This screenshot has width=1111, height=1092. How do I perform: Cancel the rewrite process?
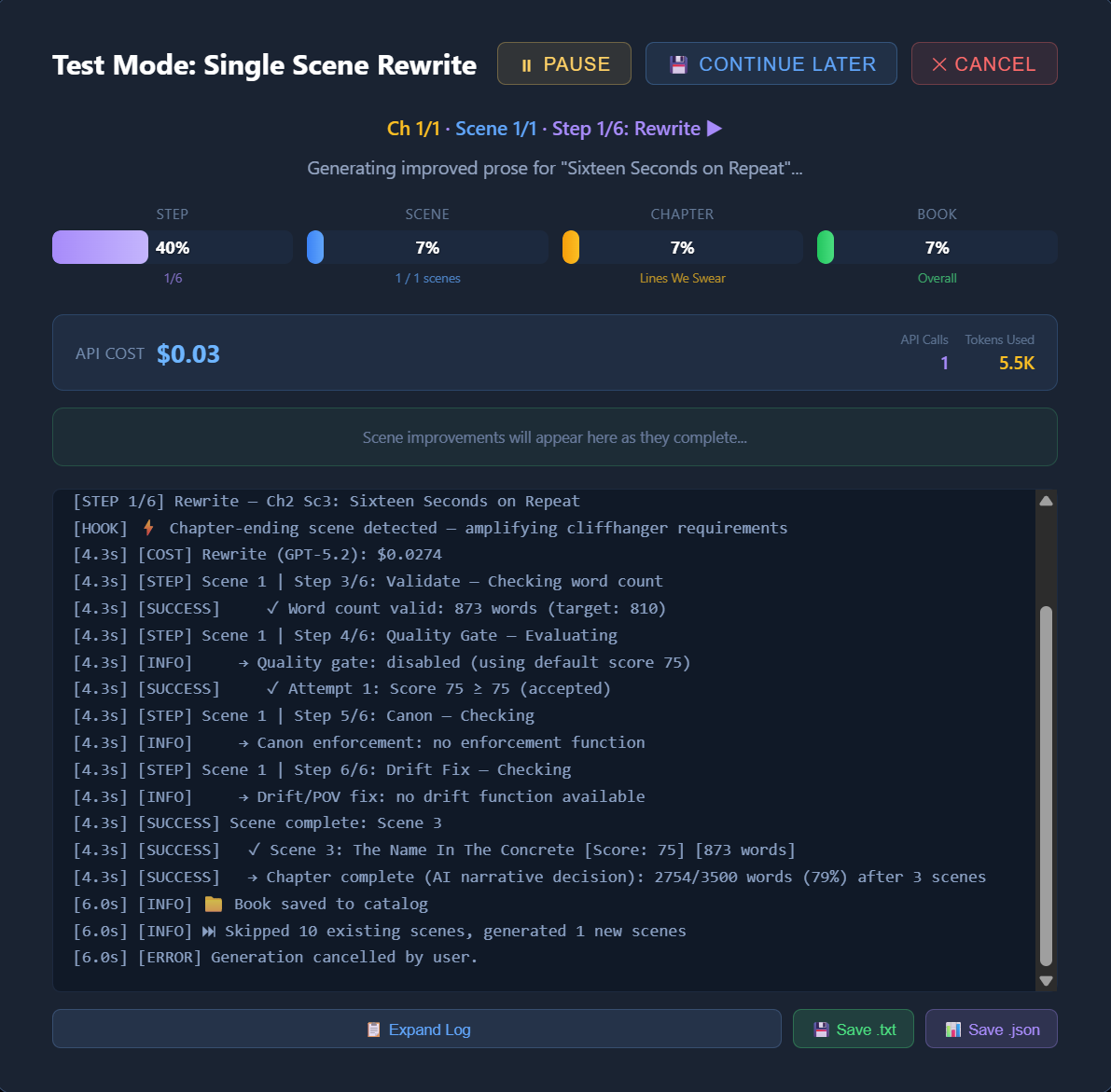(984, 63)
